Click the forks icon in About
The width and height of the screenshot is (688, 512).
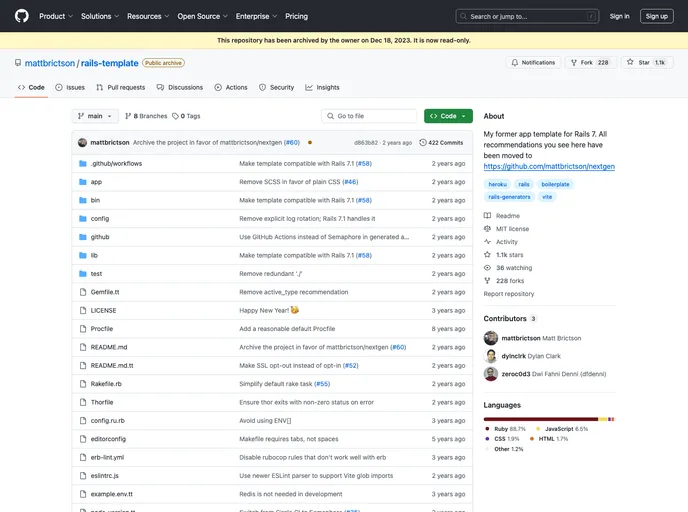tap(487, 281)
